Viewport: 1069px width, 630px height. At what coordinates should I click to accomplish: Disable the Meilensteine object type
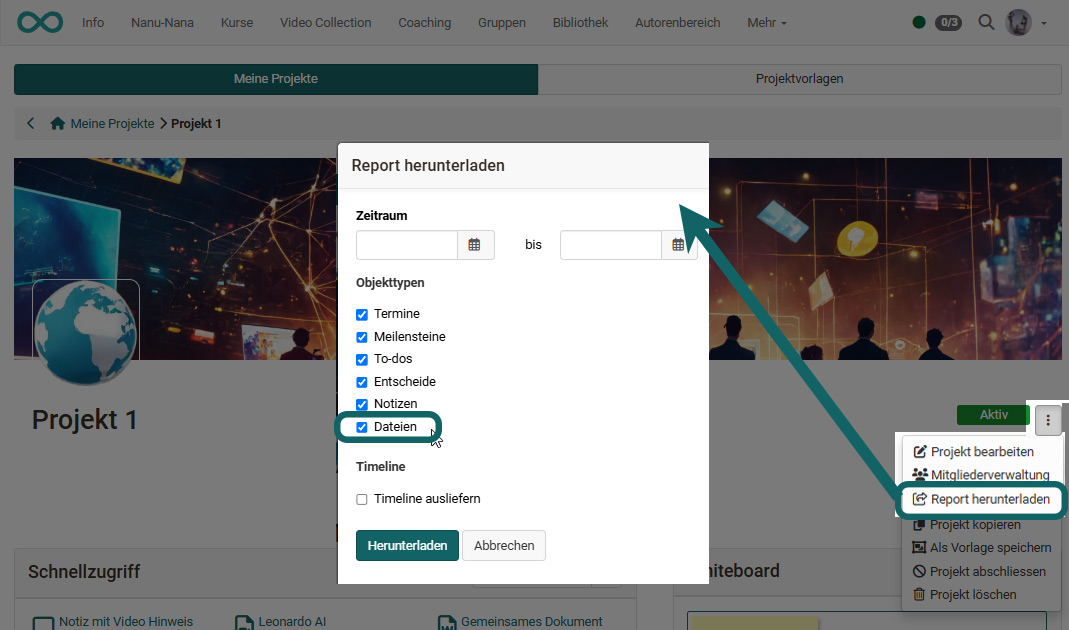coord(361,336)
